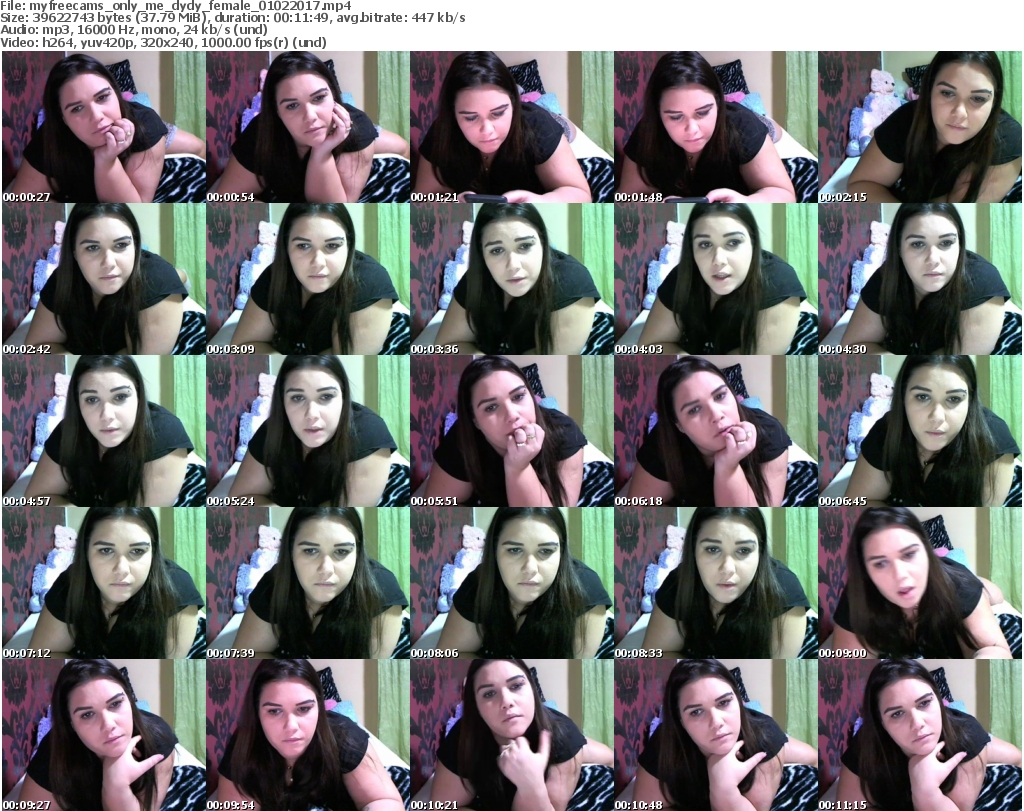Select the thumbnail stamped 00:03:09
Image resolution: width=1024 pixels, height=811 pixels.
308,279
